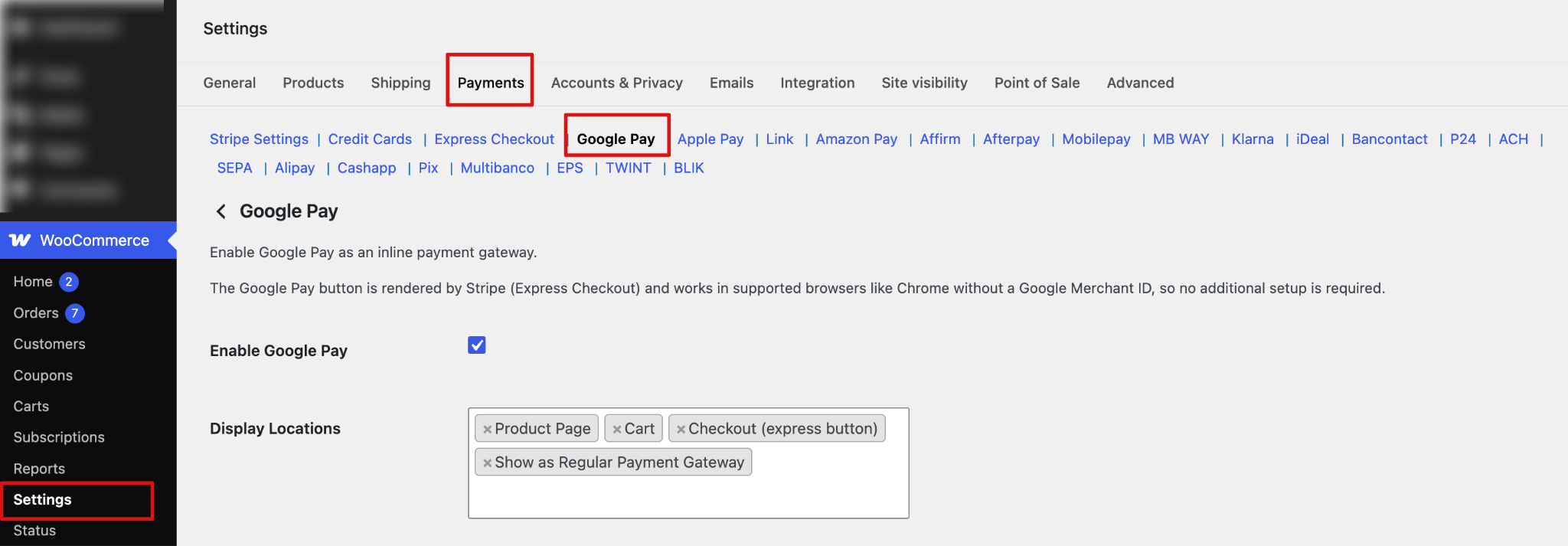Open the Apple Pay section
The image size is (1568, 546).
tap(710, 139)
